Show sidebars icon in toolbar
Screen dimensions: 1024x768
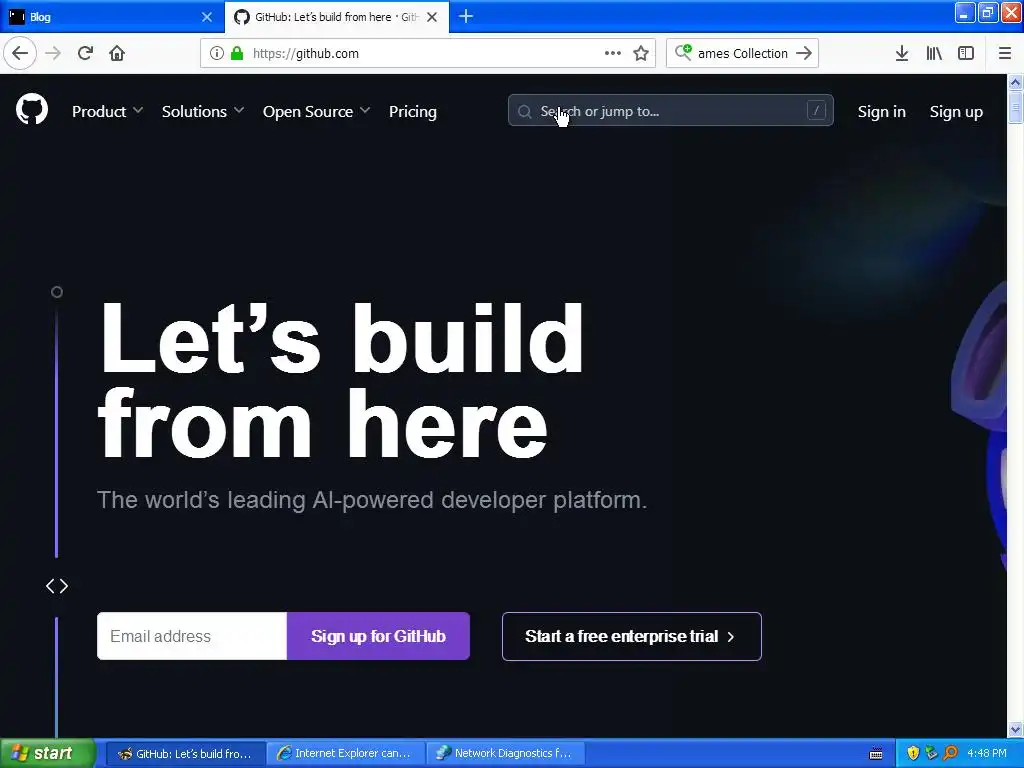click(966, 53)
